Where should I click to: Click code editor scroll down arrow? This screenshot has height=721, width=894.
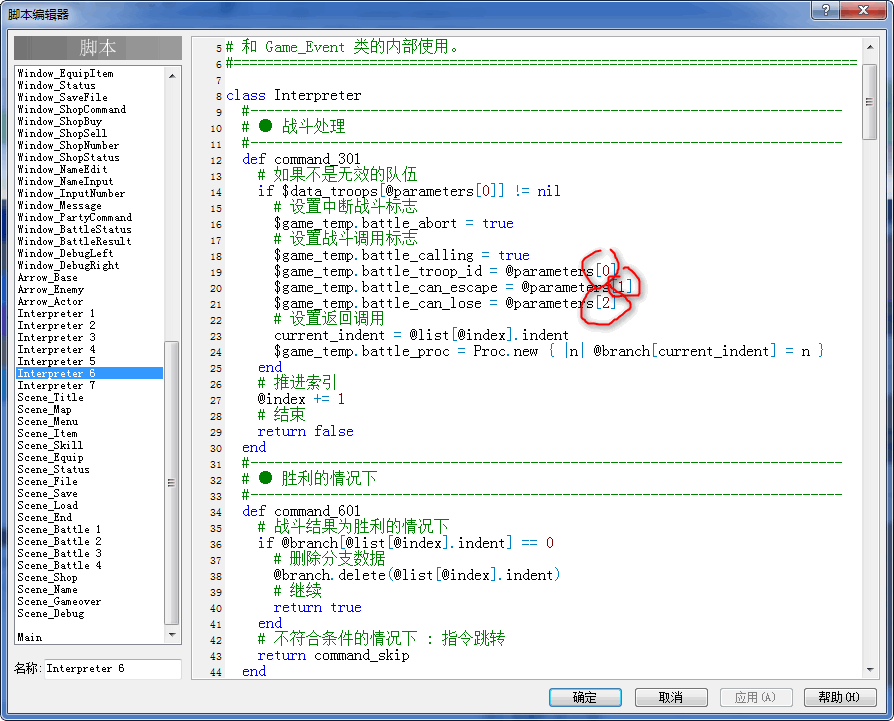(x=869, y=669)
